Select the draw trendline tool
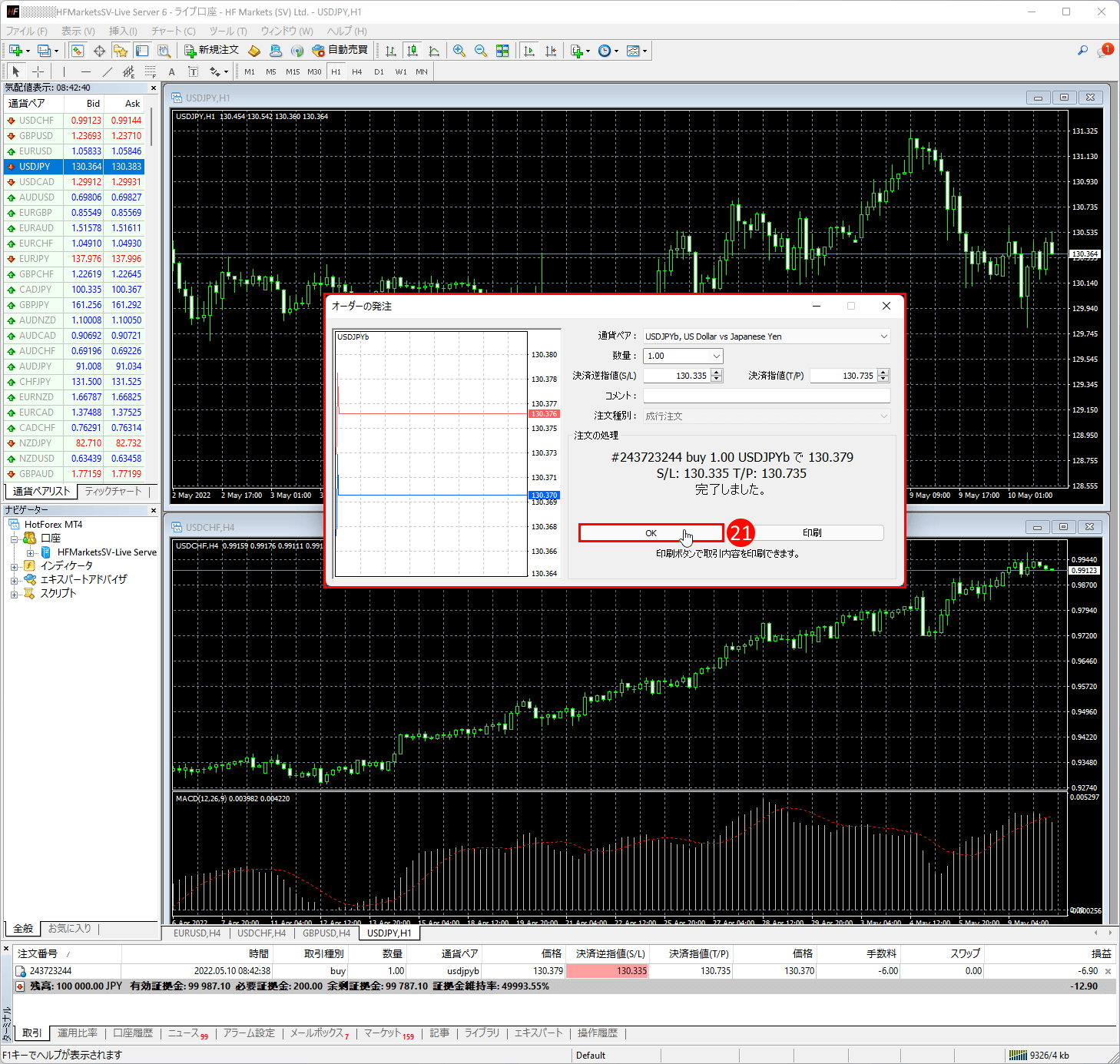The image size is (1120, 1064). (107, 71)
